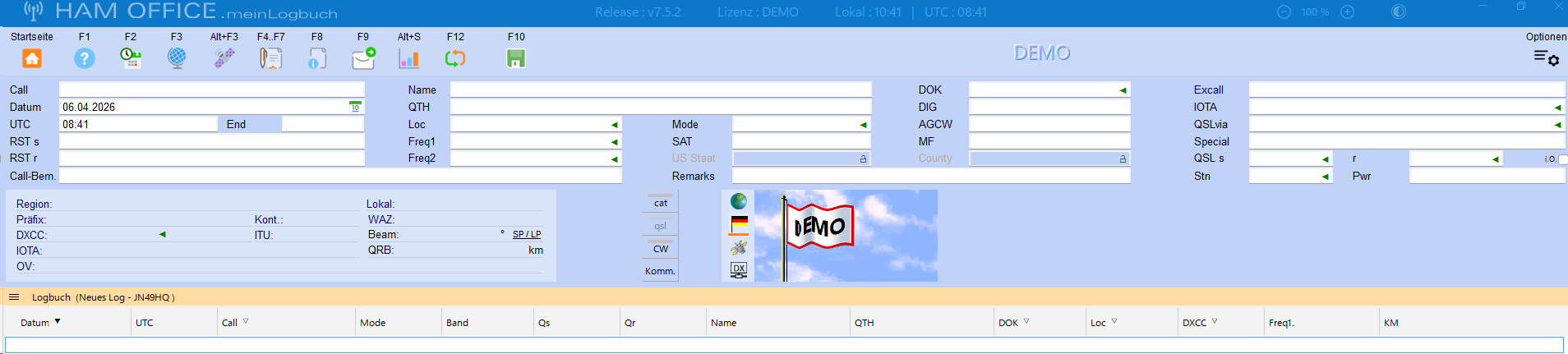Click into the Call input field
Viewport: 1568px width, 354px height.
(211, 90)
